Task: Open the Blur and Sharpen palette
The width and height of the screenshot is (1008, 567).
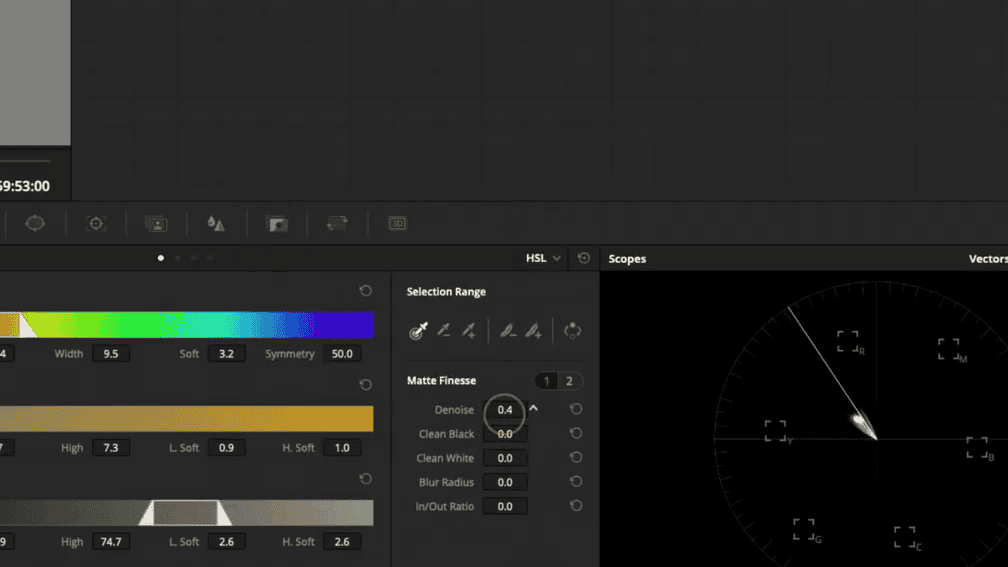Action: pyautogui.click(x=216, y=224)
